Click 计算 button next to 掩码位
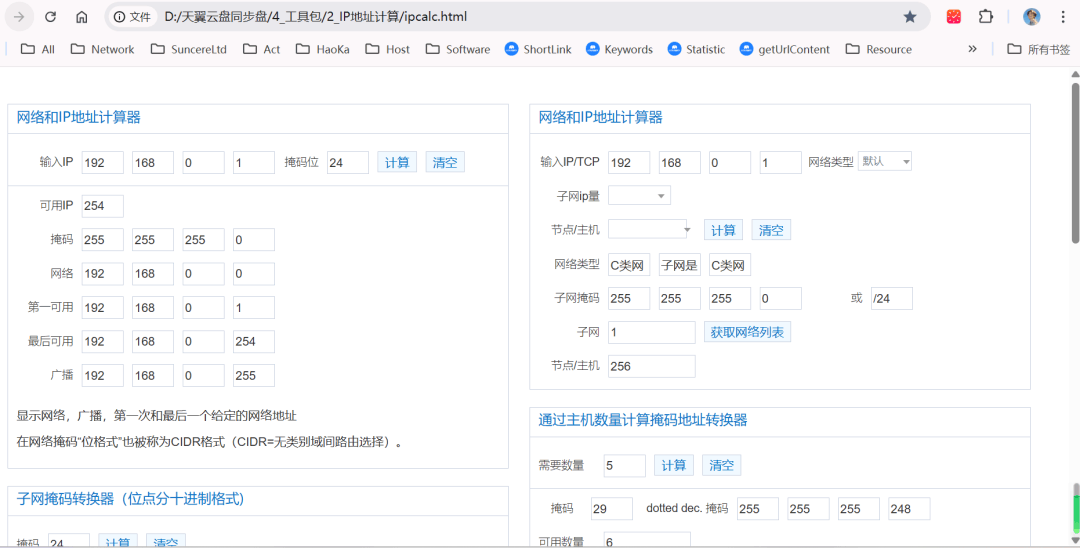 (397, 162)
